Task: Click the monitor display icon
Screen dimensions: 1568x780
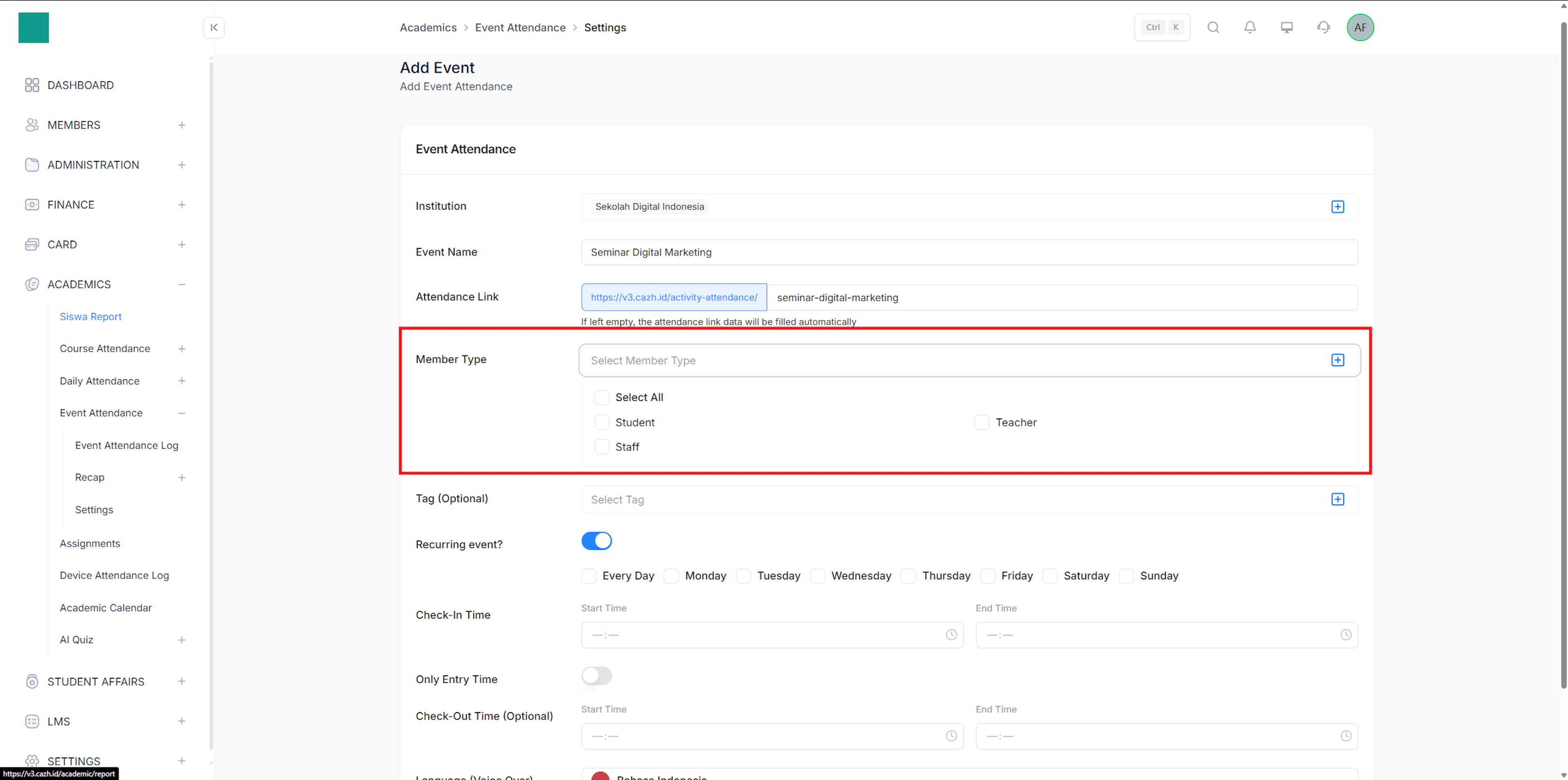Action: click(1287, 27)
